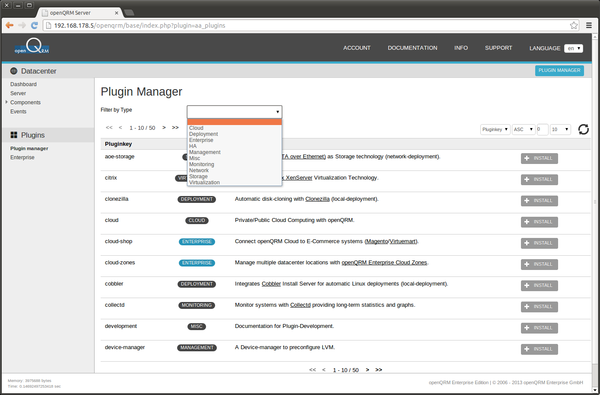600x395 pixels.
Task: Open the language selector dropdown
Action: click(573, 48)
